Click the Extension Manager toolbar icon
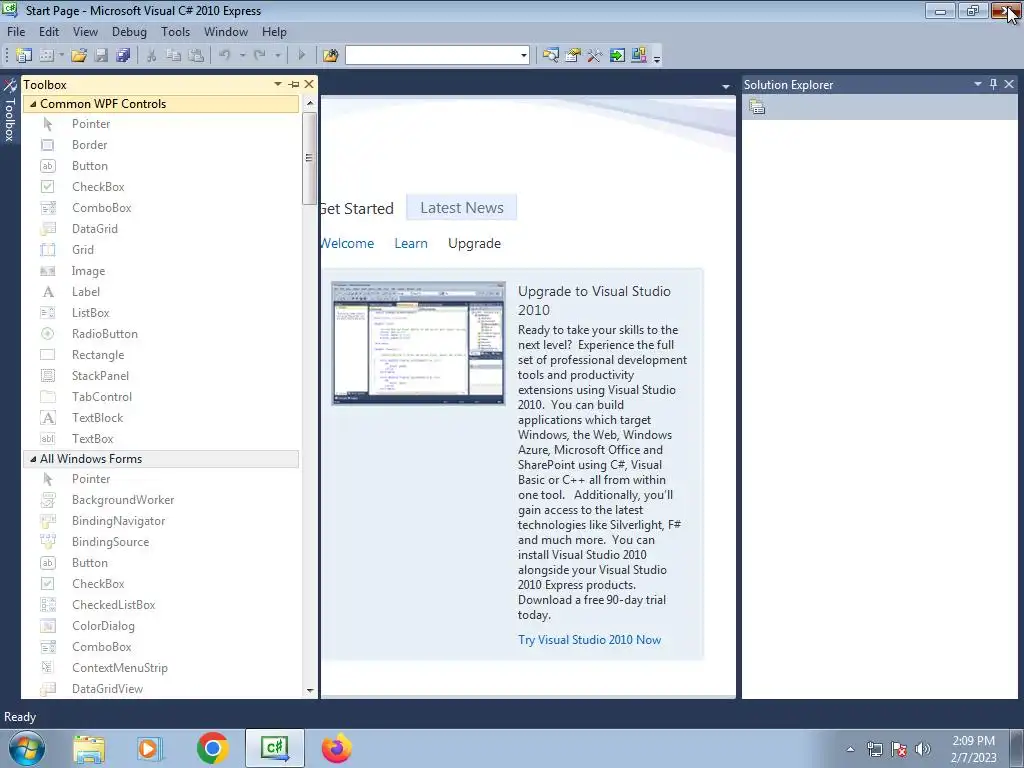Viewport: 1024px width, 768px height. tap(639, 56)
